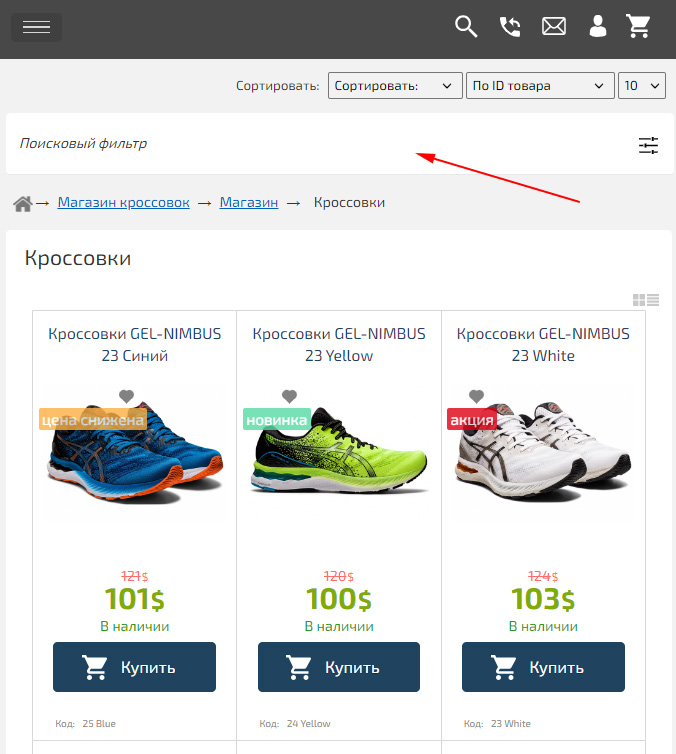
Task: Expand the 'Сортировать:' sort order dropdown
Action: point(395,86)
